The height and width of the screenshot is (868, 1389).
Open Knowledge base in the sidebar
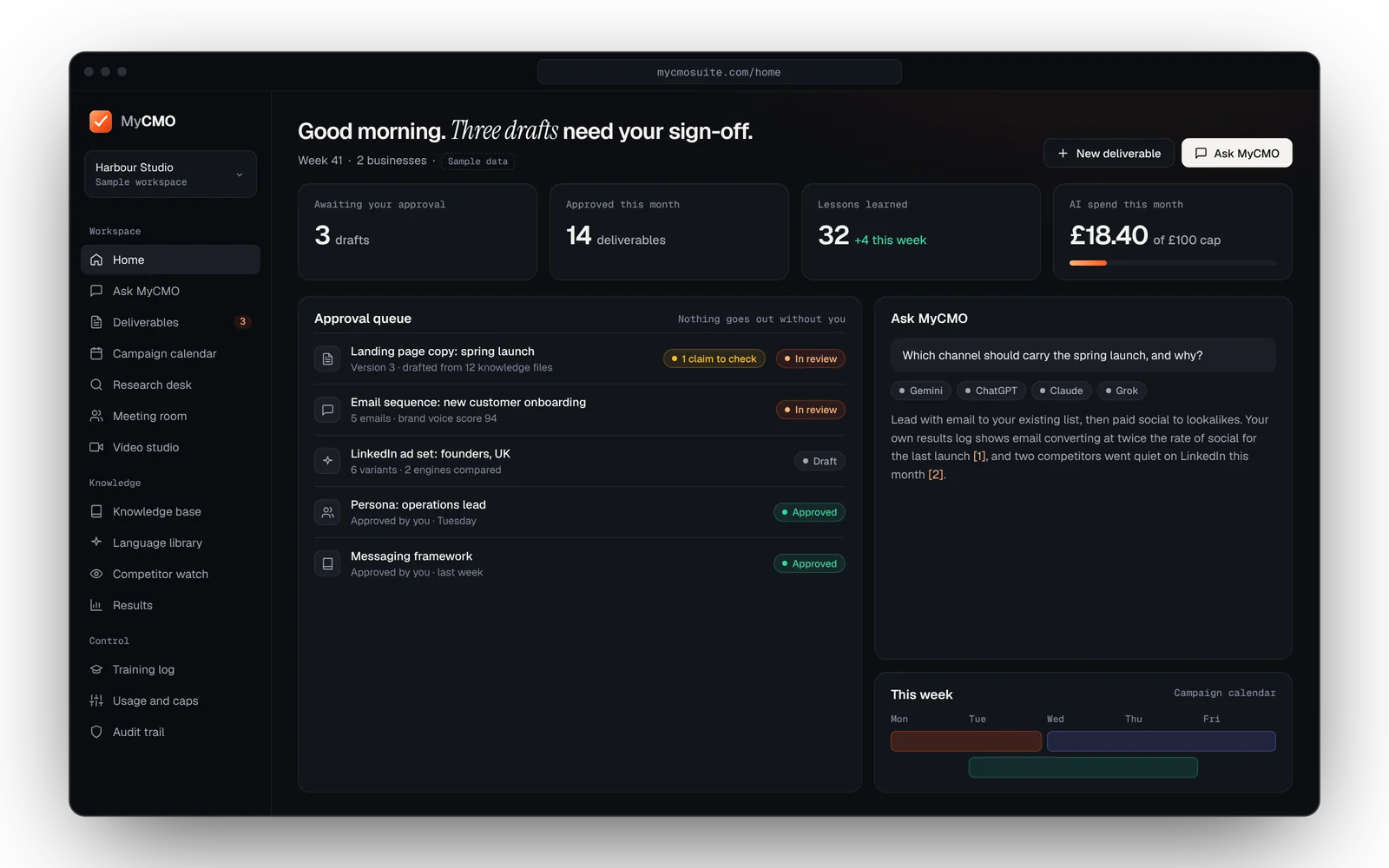(x=170, y=511)
